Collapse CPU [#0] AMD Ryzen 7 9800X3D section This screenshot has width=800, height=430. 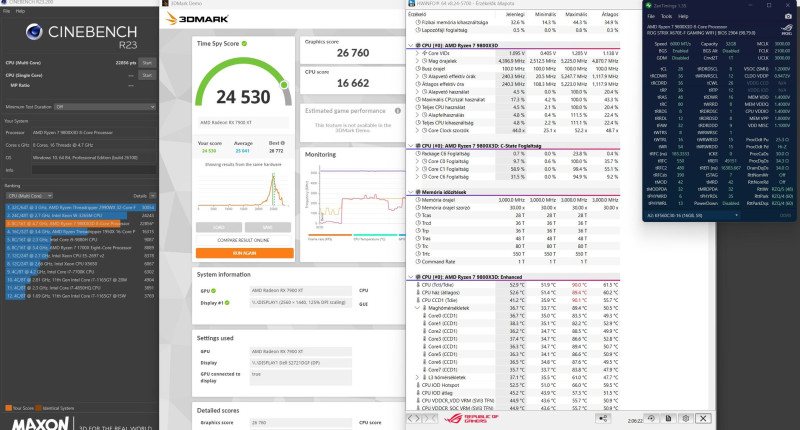[x=410, y=45]
